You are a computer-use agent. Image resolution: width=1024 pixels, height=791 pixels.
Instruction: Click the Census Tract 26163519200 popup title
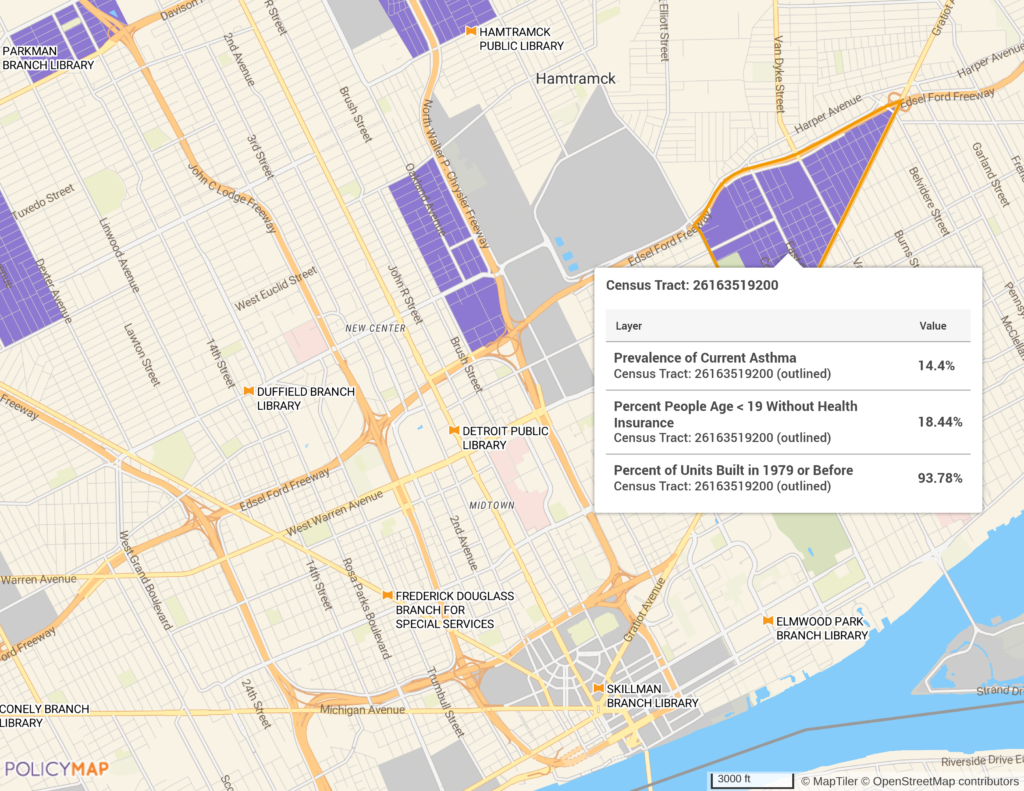[x=692, y=285]
